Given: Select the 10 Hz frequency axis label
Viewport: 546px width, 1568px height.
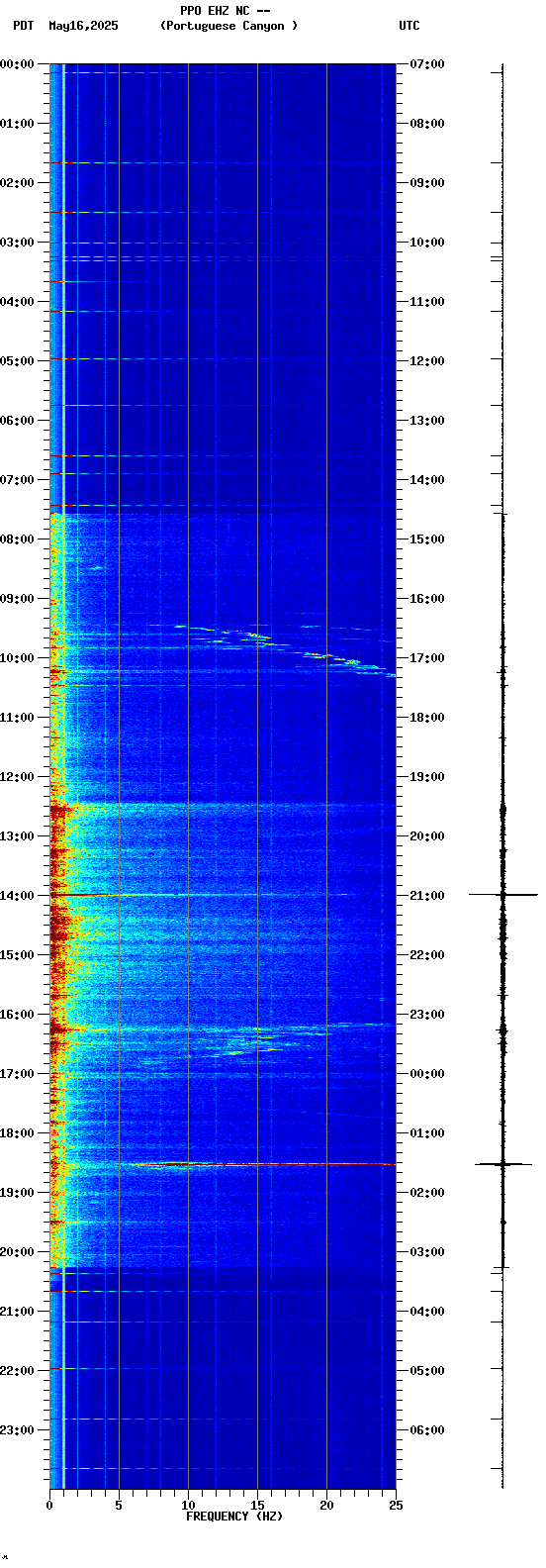Looking at the screenshot, I should click(x=188, y=1506).
